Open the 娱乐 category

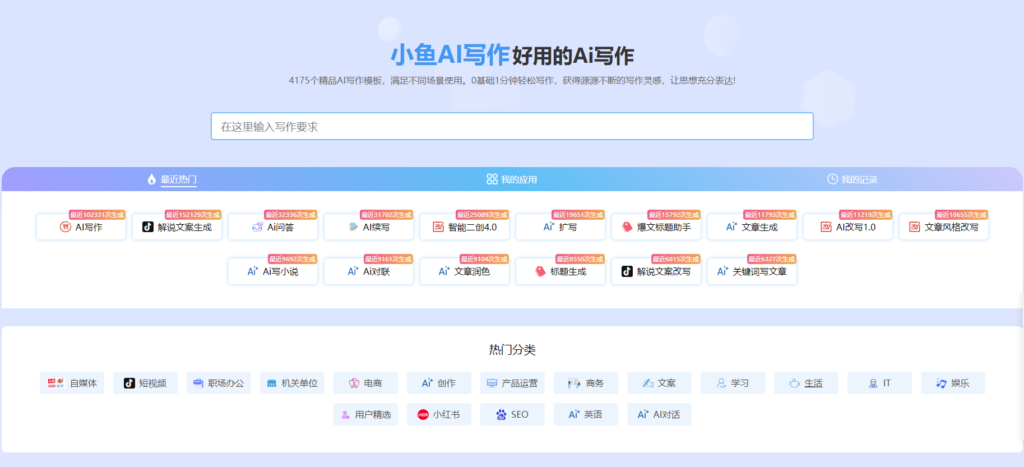(953, 383)
